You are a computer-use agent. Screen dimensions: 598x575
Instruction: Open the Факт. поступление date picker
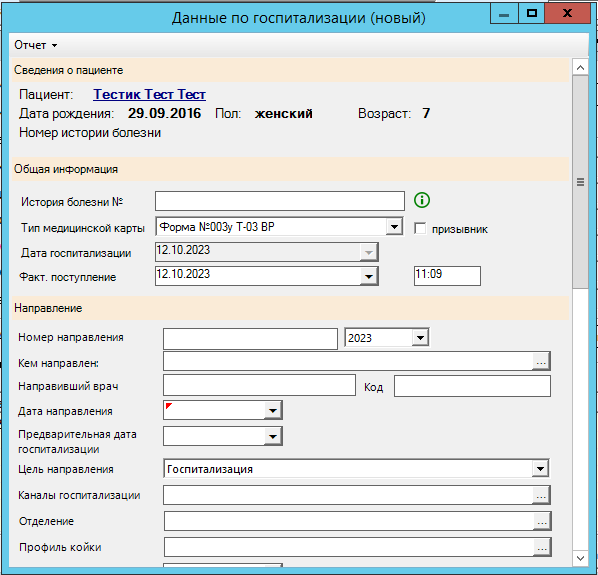[x=369, y=276]
